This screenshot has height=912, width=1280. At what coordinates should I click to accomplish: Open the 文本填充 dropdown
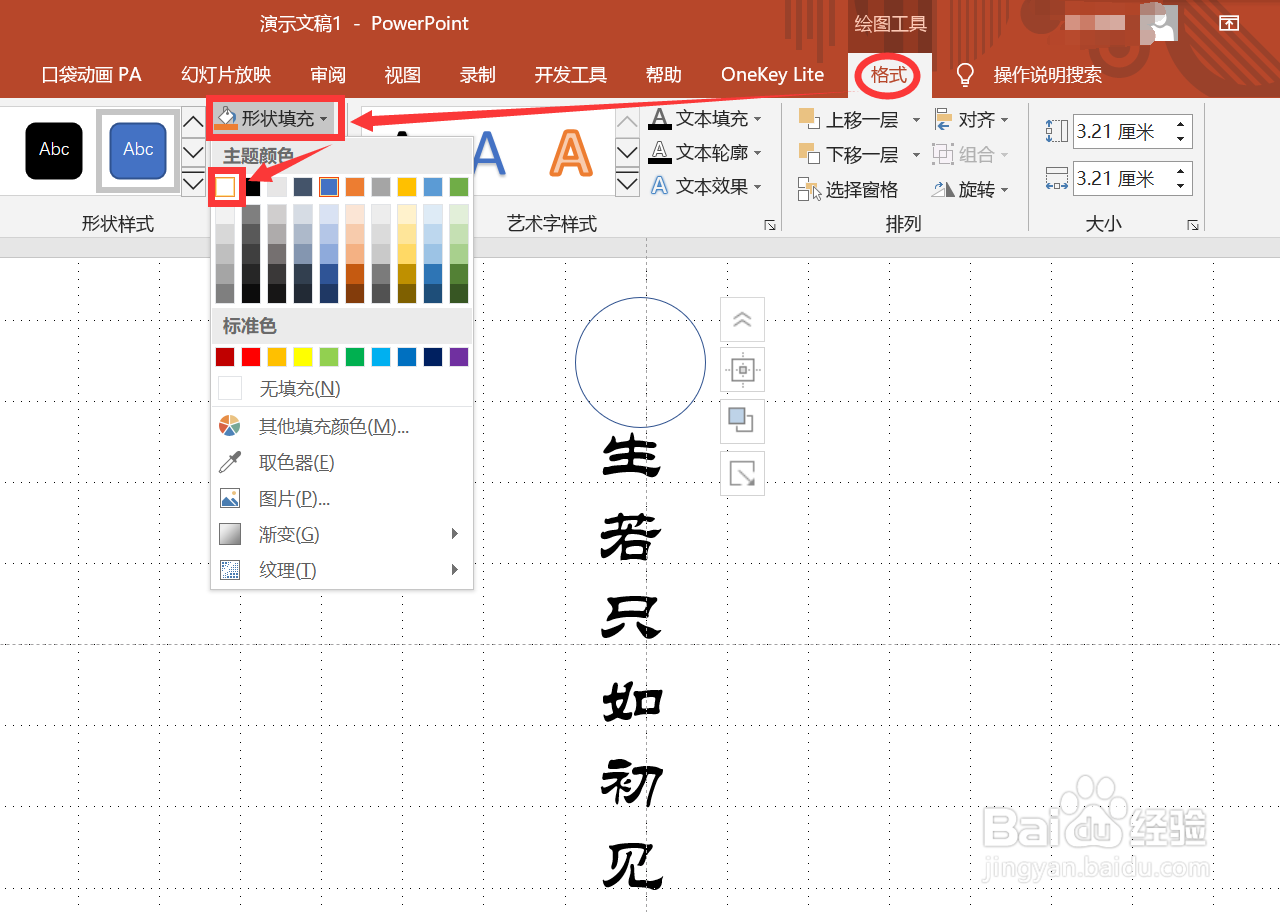(705, 119)
